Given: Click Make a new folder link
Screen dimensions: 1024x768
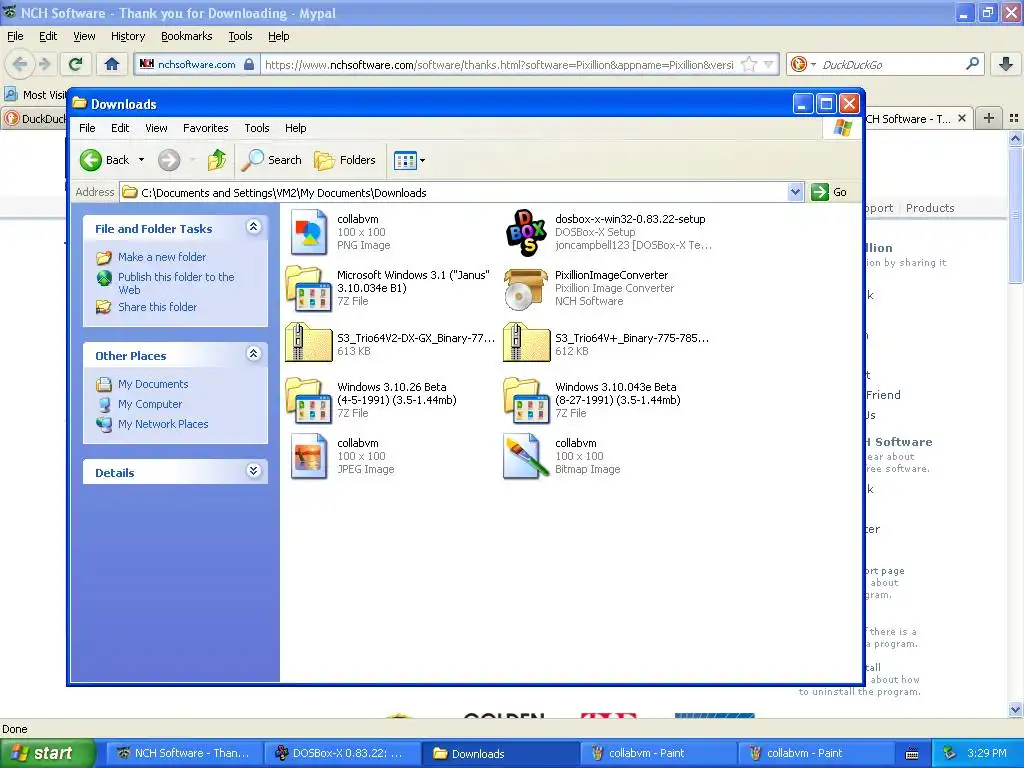Looking at the screenshot, I should point(162,257).
